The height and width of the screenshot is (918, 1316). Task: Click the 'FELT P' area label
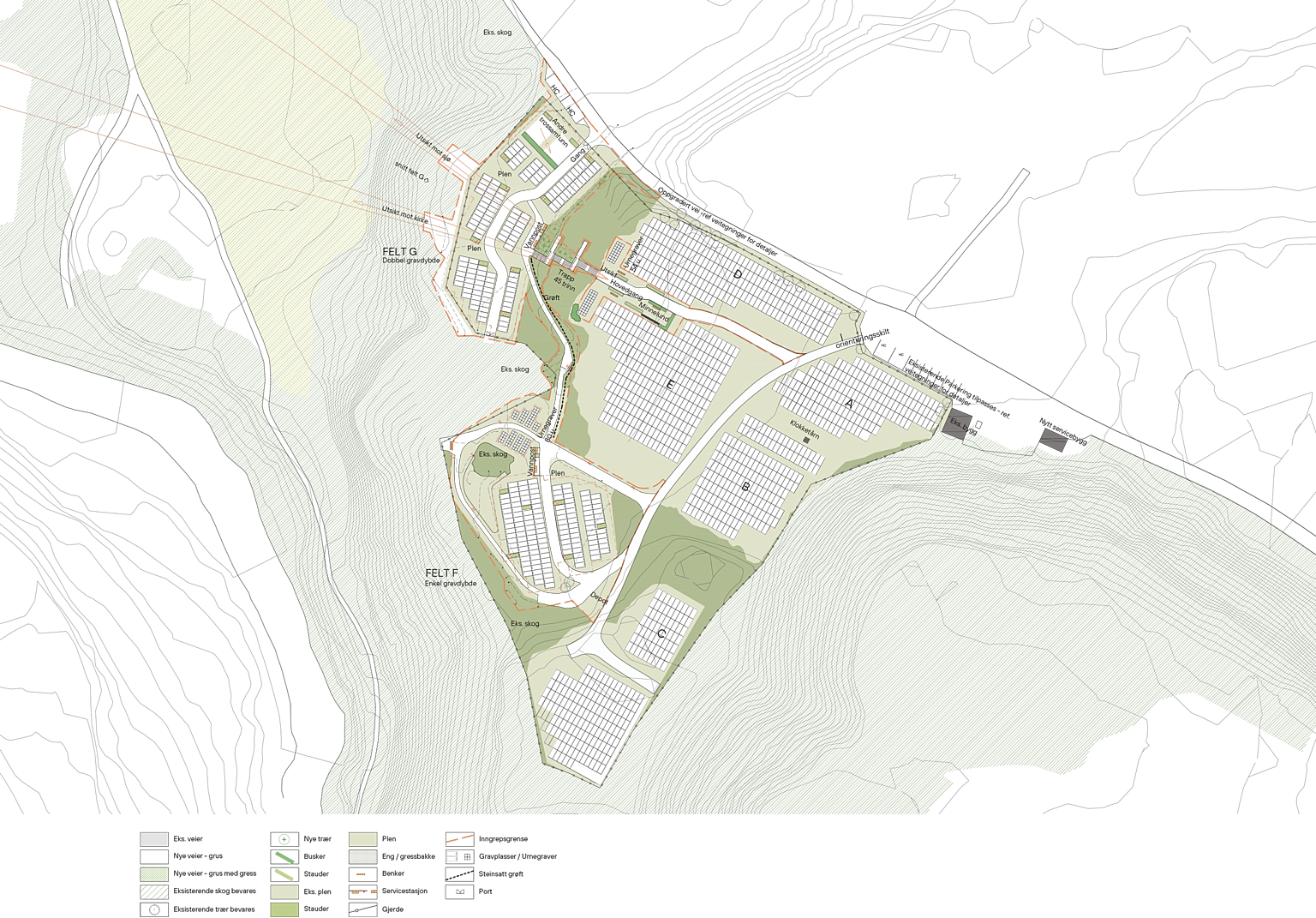[x=441, y=572]
